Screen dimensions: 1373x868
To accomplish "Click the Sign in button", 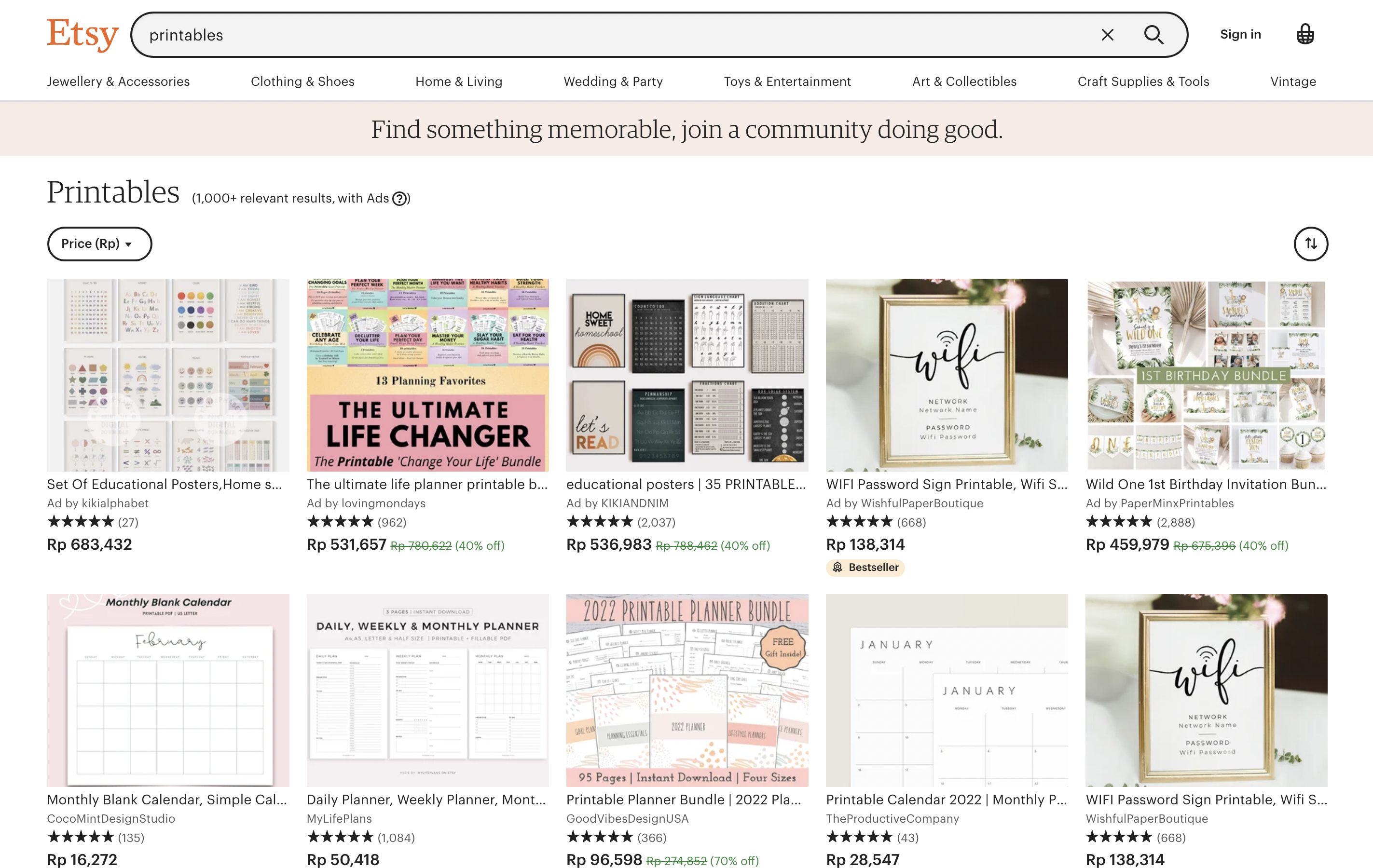I will pyautogui.click(x=1240, y=34).
